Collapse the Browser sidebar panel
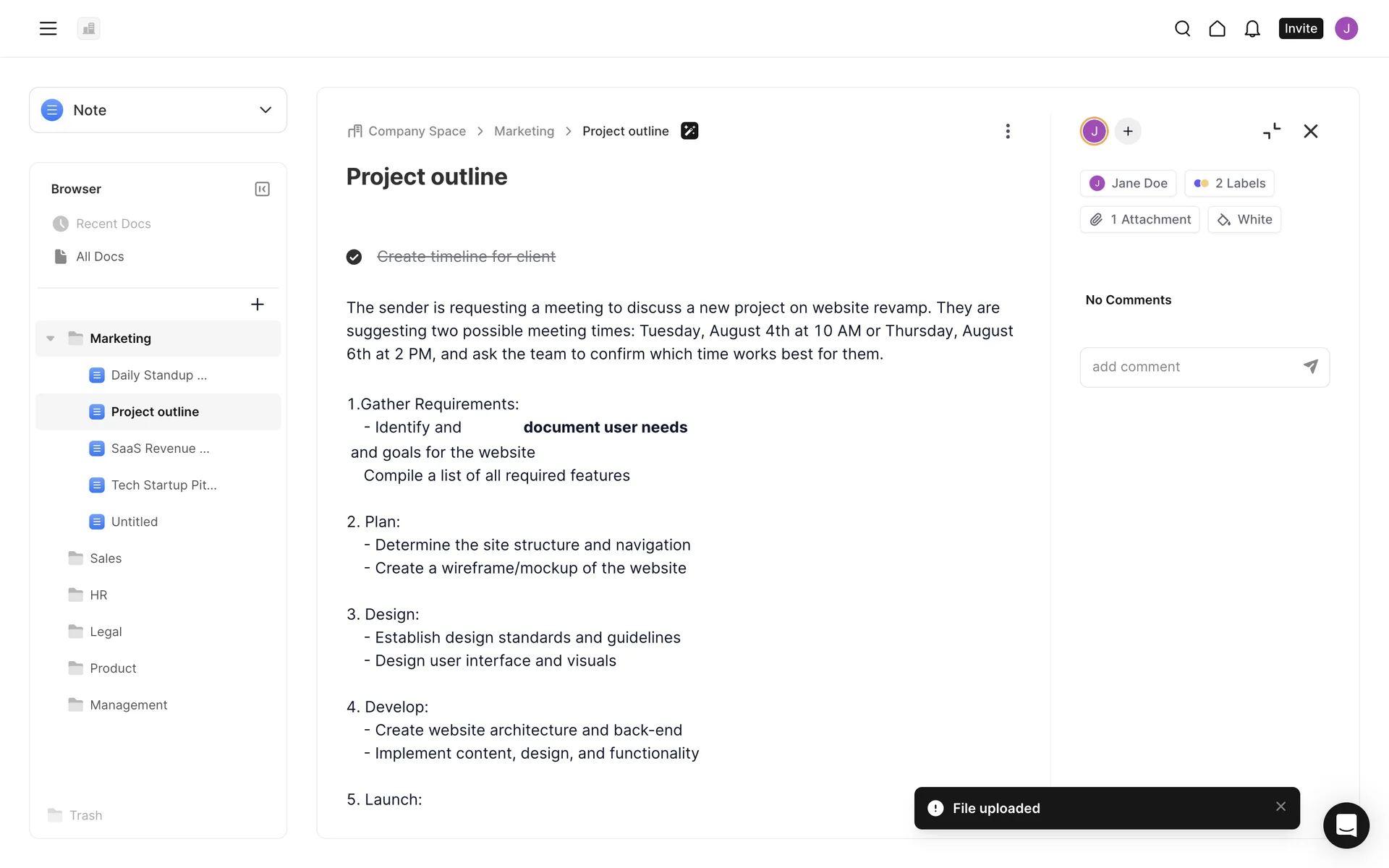Screen dimensions: 1389x868 coord(262,189)
